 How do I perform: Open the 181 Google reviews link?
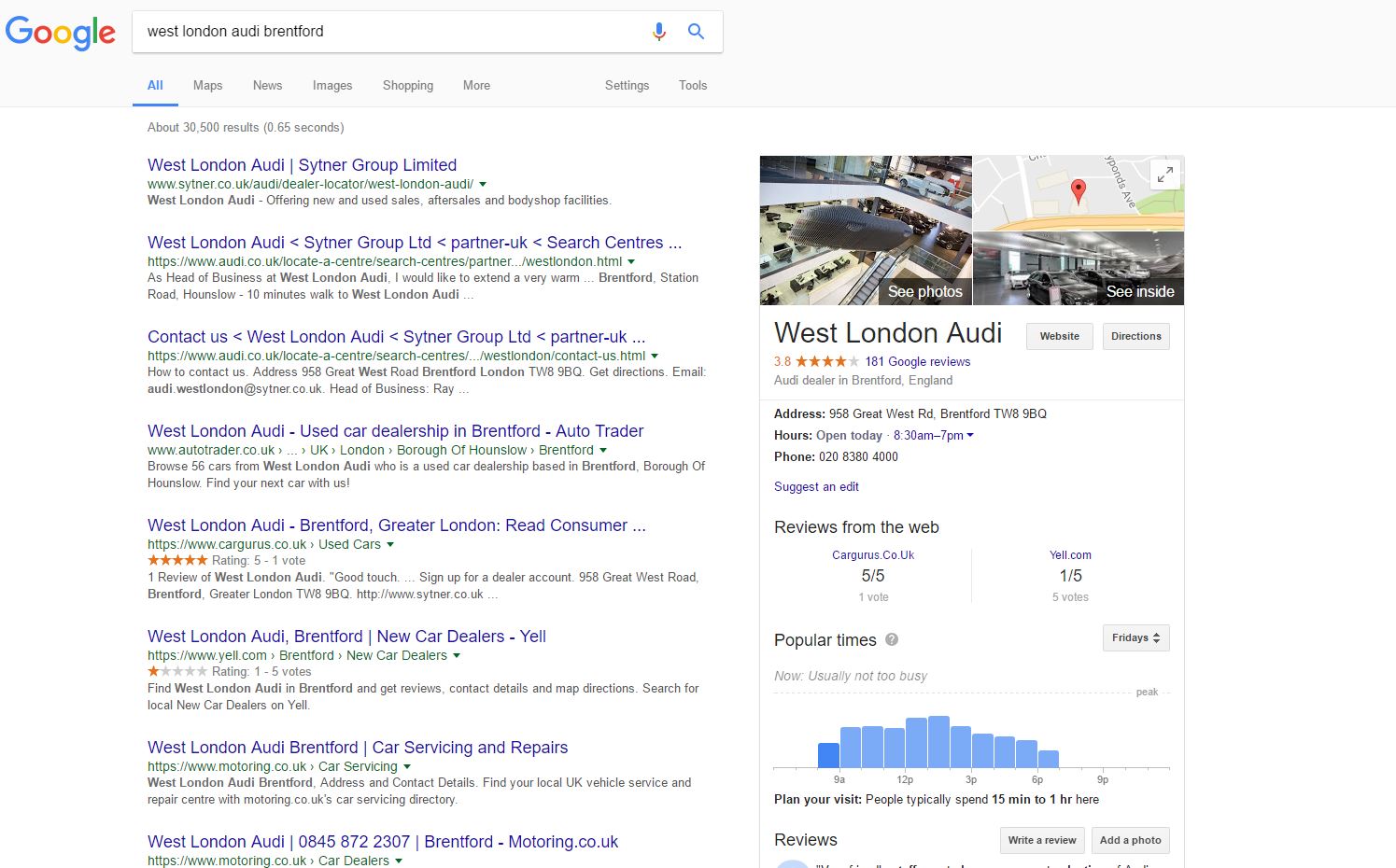click(918, 361)
